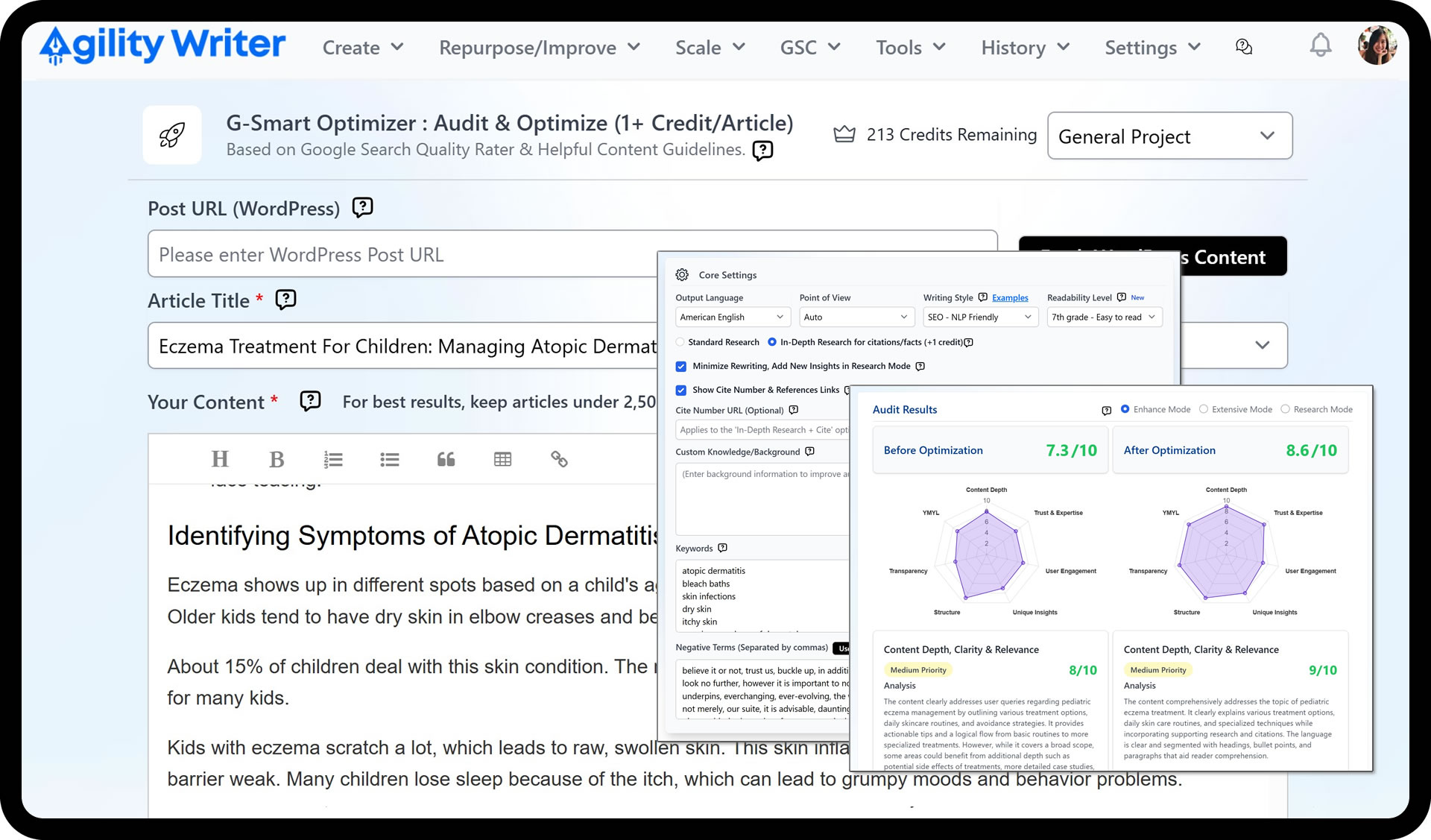
Task: Click the Core Settings gear icon
Action: tap(682, 275)
